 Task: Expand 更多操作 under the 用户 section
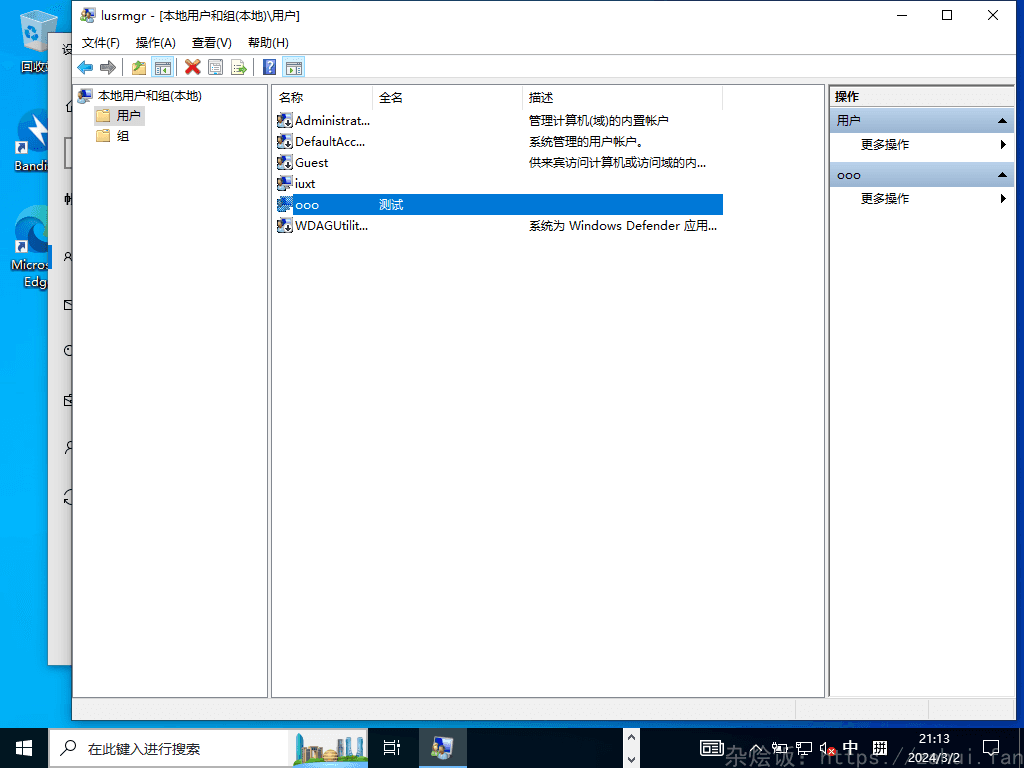[x=885, y=145]
